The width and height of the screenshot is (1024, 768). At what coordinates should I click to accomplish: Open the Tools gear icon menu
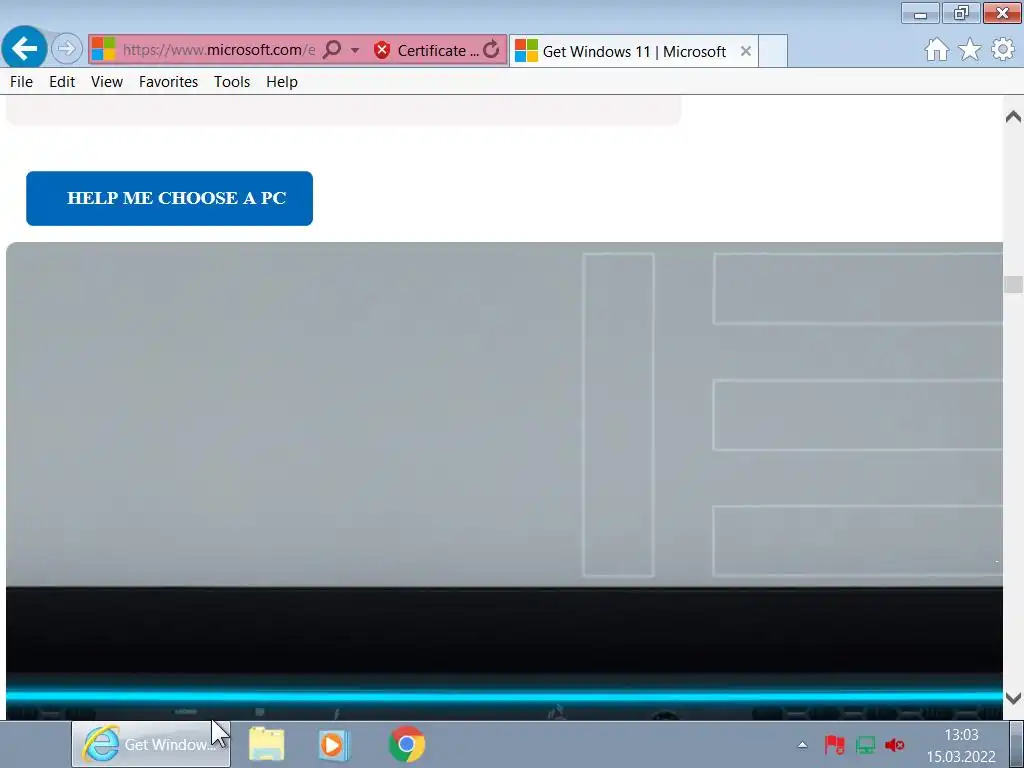(x=1003, y=50)
